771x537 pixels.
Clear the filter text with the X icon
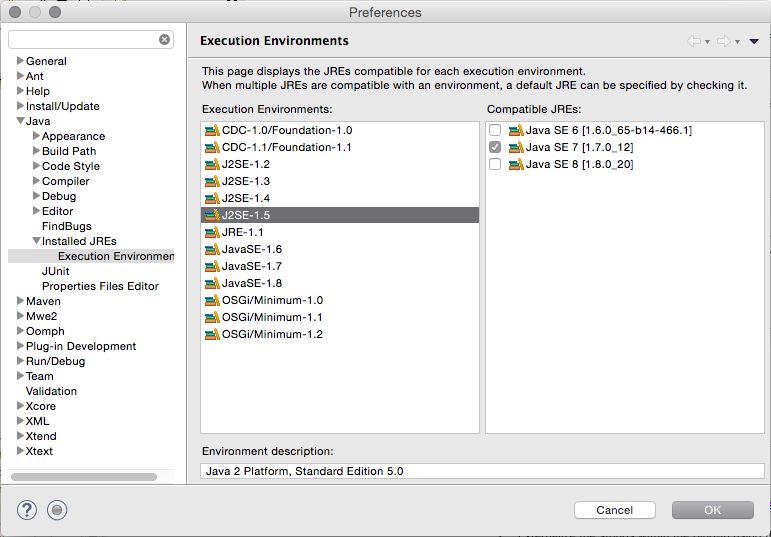[x=165, y=39]
